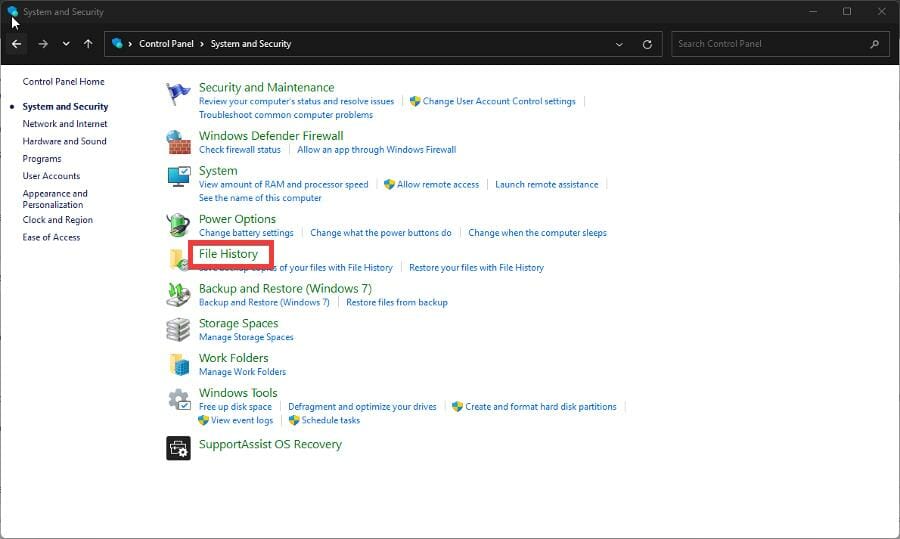The image size is (900, 539).
Task: Click the Power Options battery icon
Action: pos(178,225)
